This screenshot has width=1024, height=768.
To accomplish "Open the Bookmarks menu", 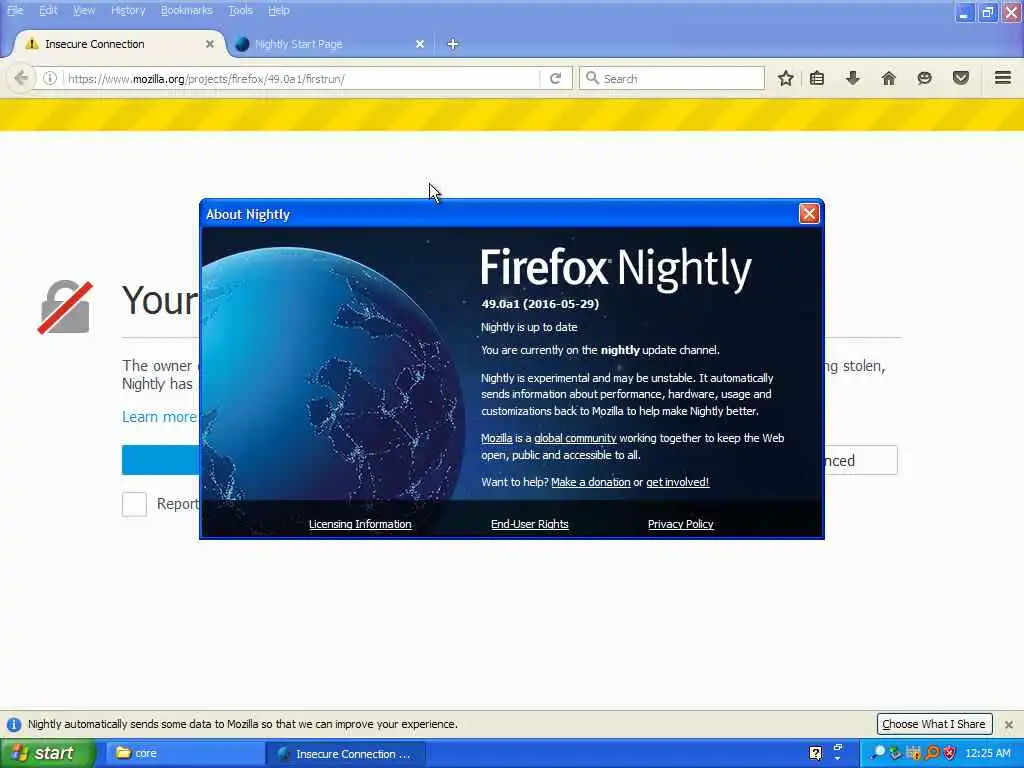I will (187, 10).
